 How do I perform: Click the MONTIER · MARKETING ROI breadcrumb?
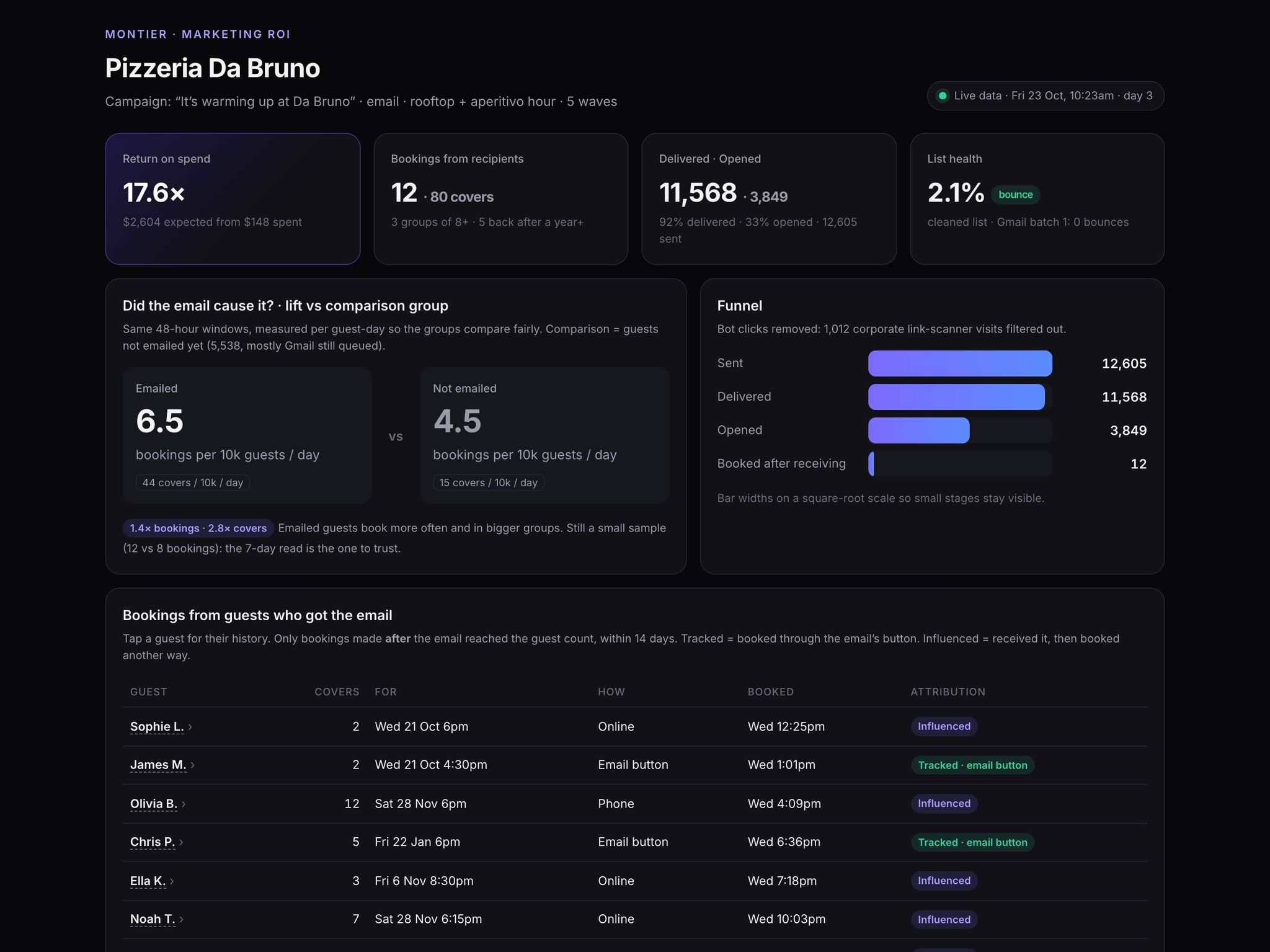point(198,34)
